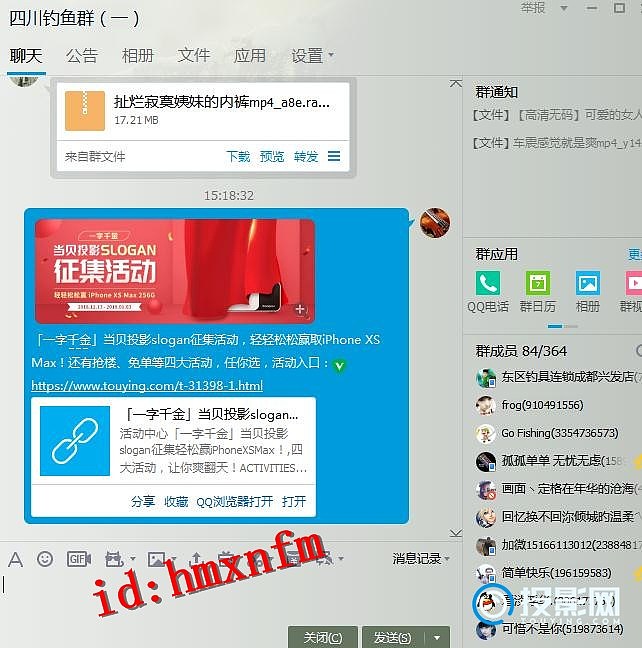Click the 关闭(C) button
Viewport: 642px width, 648px height.
[323, 638]
